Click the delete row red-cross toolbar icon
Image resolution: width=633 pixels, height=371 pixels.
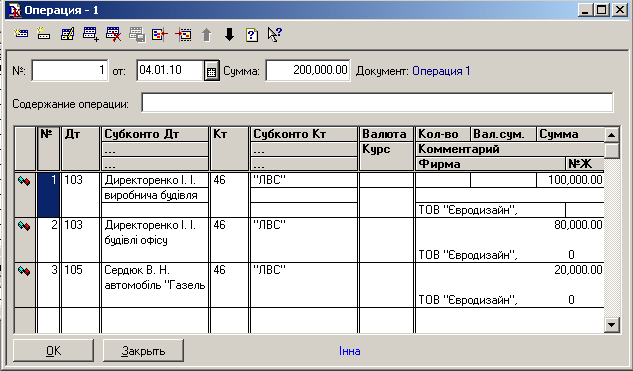[113, 34]
